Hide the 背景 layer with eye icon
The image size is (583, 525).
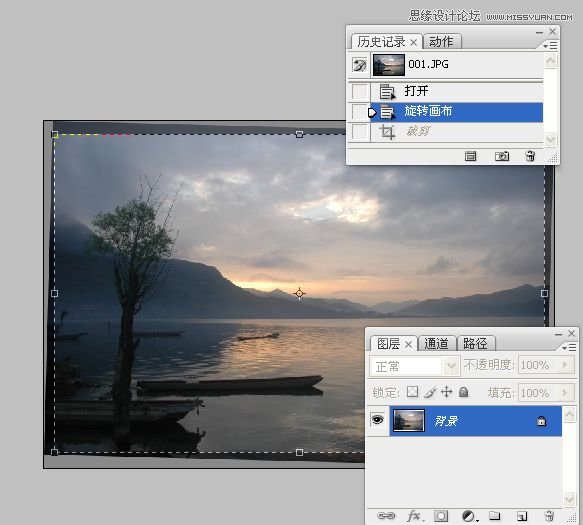point(377,420)
